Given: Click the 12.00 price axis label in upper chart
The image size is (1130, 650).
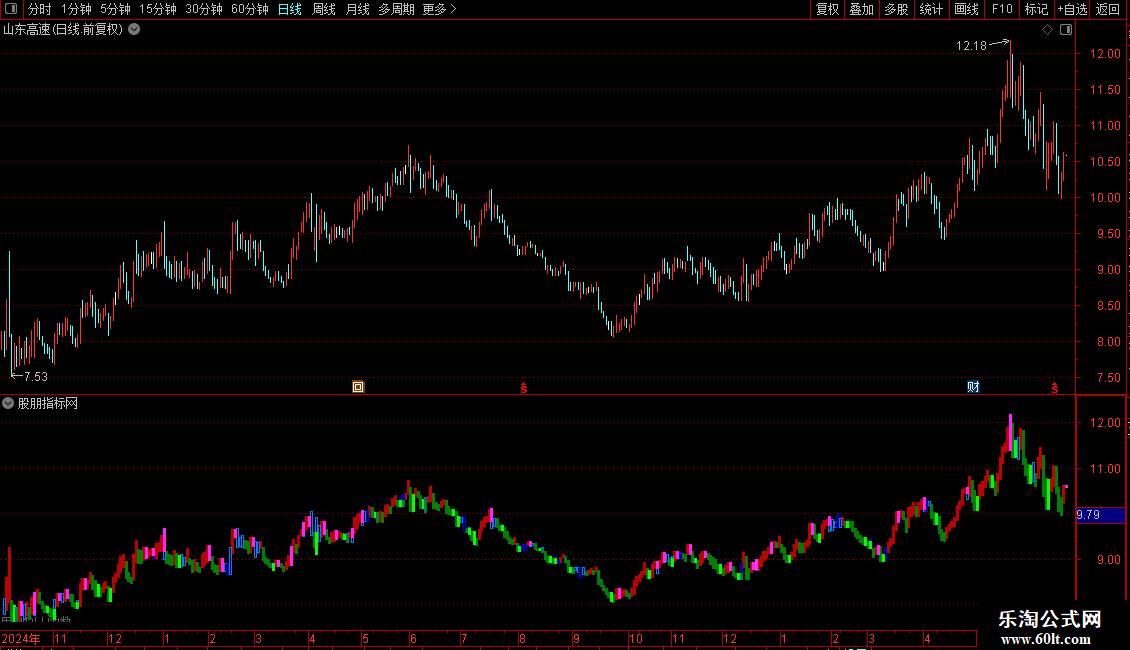Looking at the screenshot, I should [x=1105, y=54].
